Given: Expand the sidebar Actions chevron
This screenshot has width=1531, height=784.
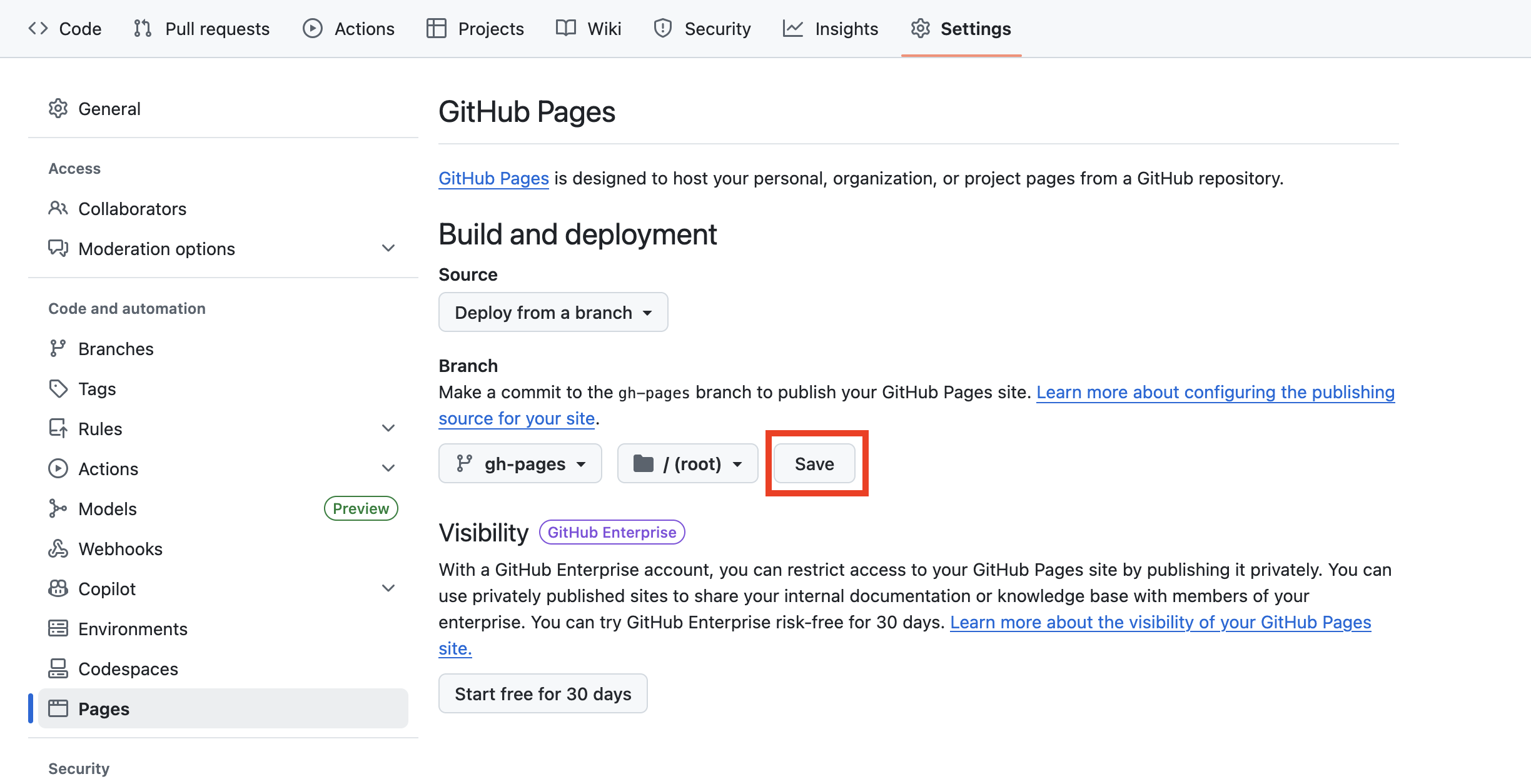Looking at the screenshot, I should point(388,469).
